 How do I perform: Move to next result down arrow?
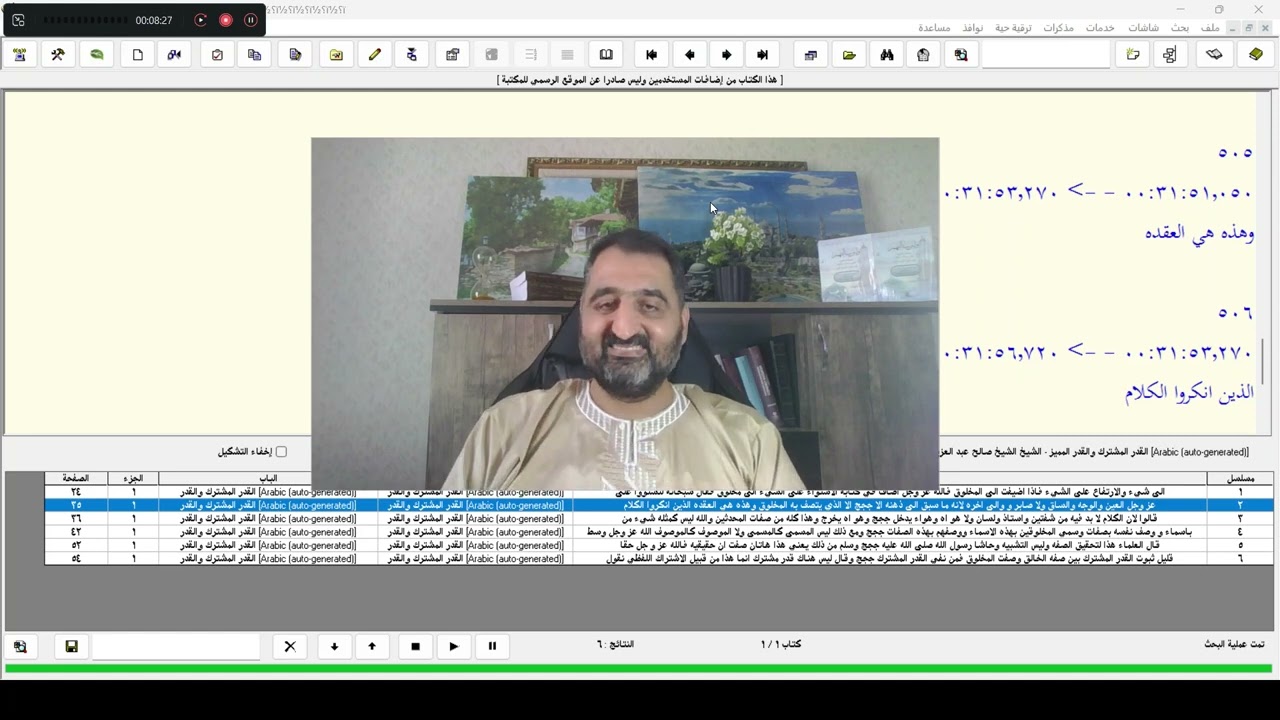(x=334, y=646)
